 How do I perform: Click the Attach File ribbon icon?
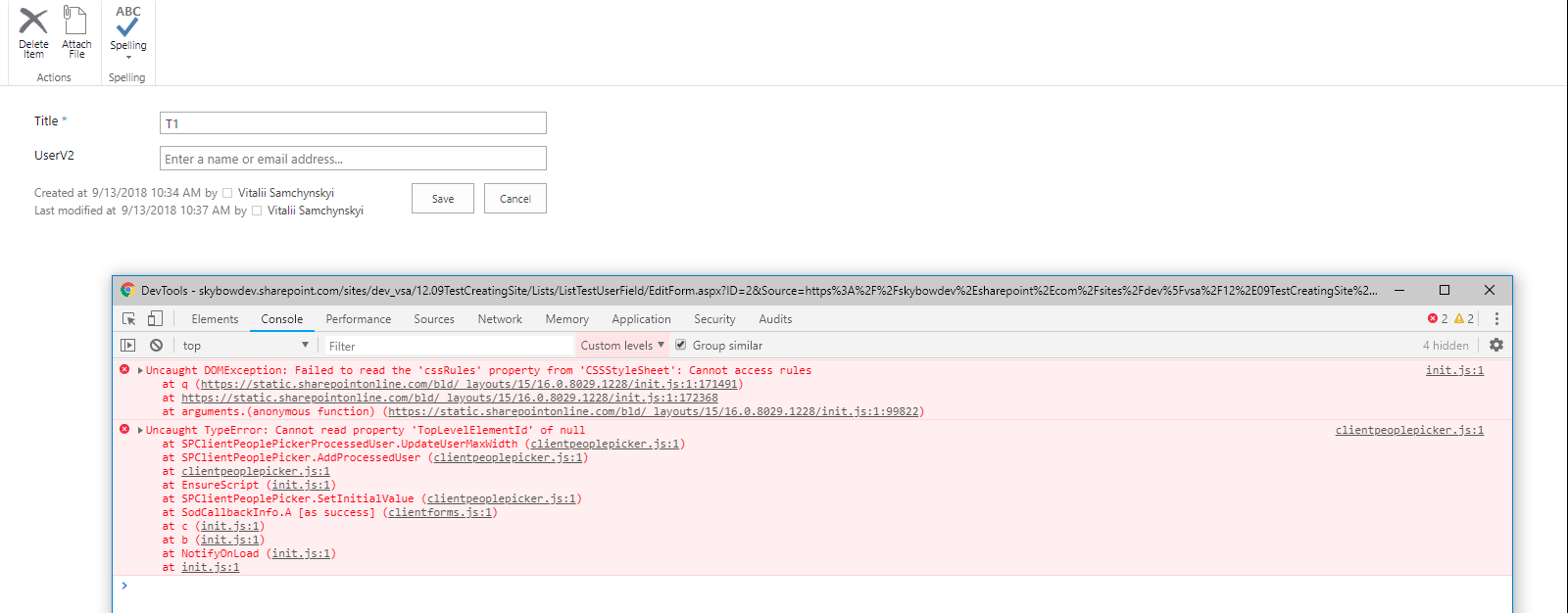pyautogui.click(x=76, y=32)
